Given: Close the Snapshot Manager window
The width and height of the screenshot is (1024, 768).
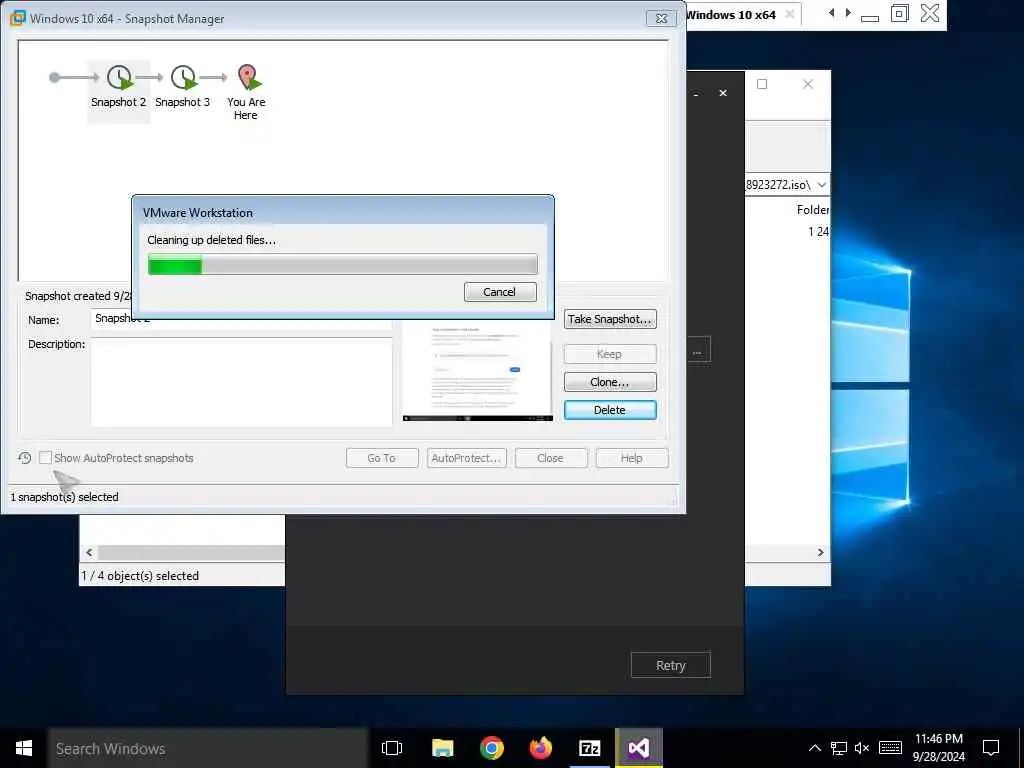Looking at the screenshot, I should pyautogui.click(x=661, y=18).
